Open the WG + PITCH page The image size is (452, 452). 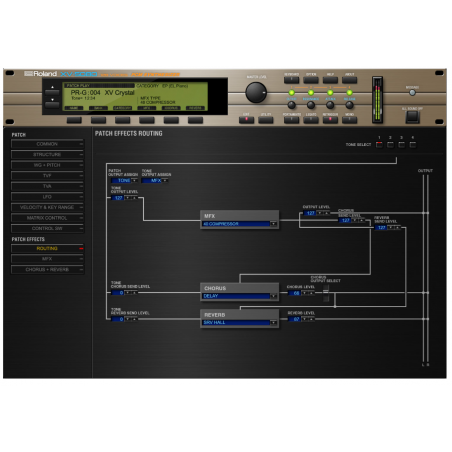[x=47, y=165]
